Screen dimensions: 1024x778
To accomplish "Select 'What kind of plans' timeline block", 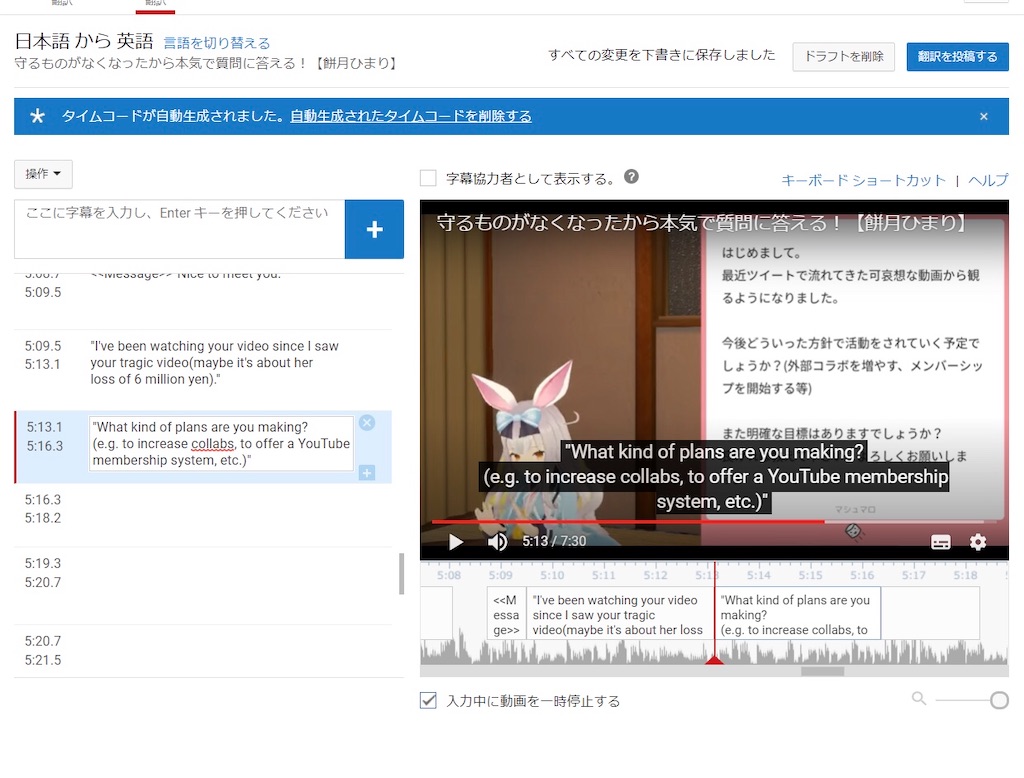I will [798, 613].
